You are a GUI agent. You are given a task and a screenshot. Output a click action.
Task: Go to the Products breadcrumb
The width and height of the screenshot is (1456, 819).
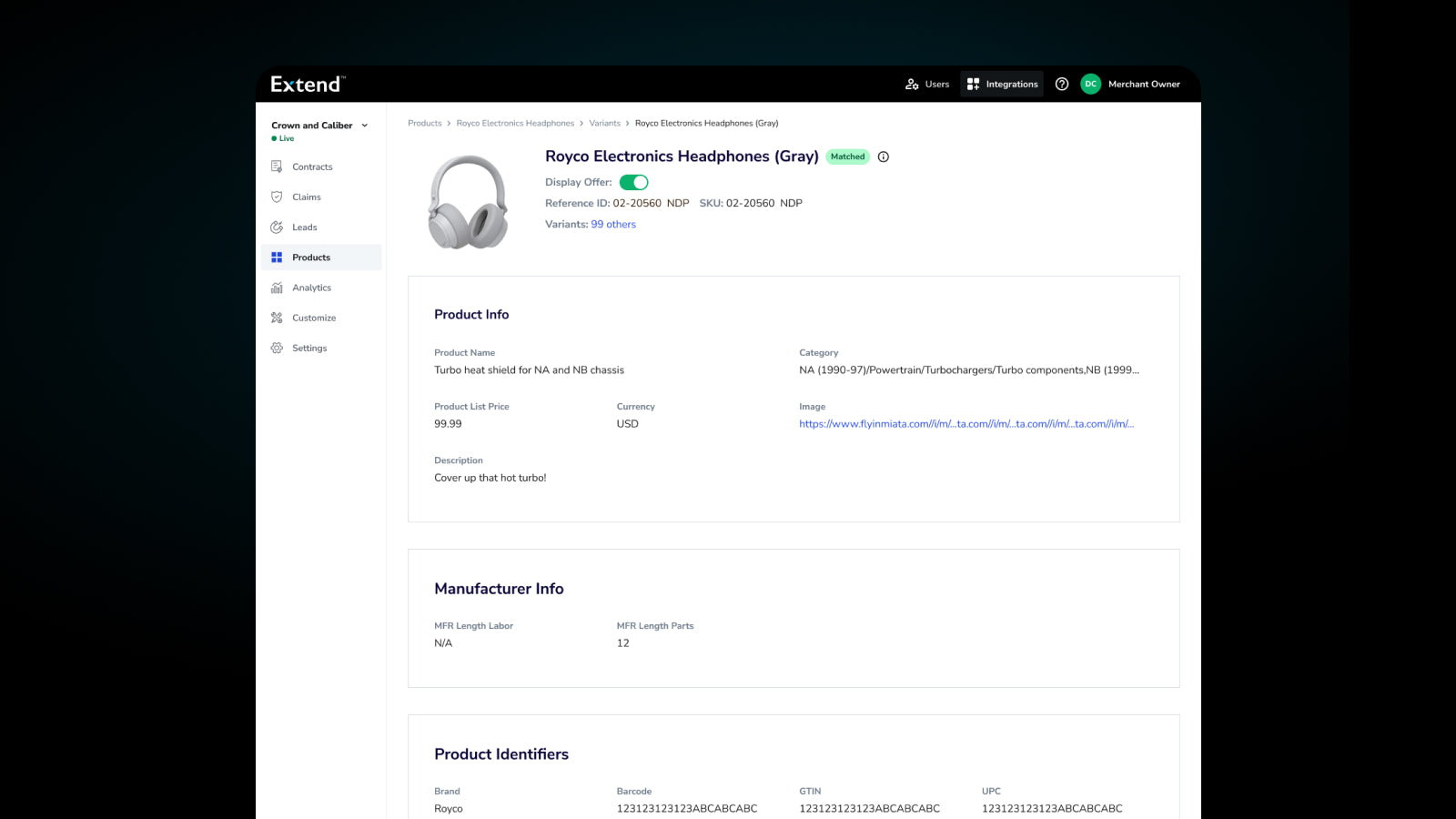pyautogui.click(x=424, y=123)
